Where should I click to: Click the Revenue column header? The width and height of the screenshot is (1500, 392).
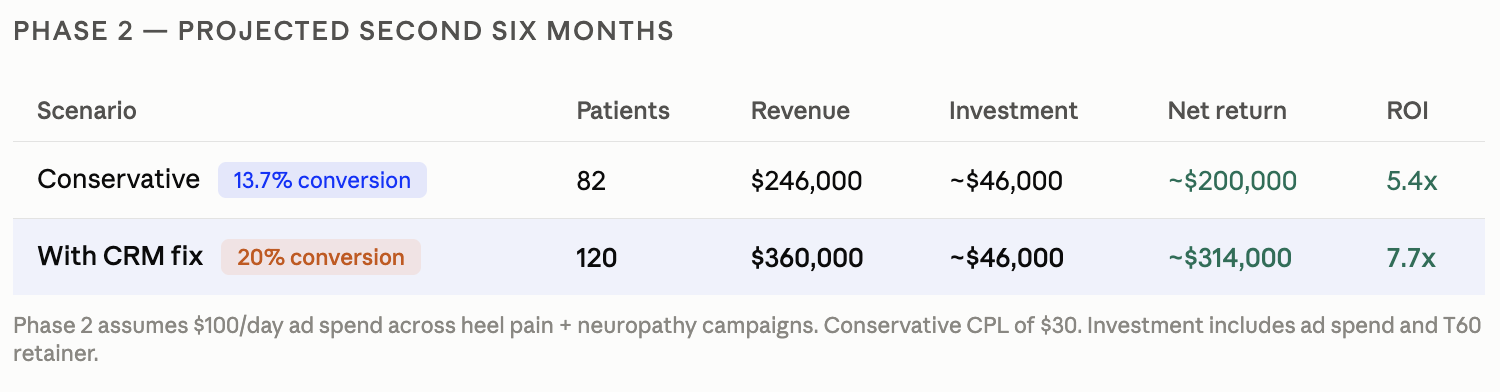[800, 111]
